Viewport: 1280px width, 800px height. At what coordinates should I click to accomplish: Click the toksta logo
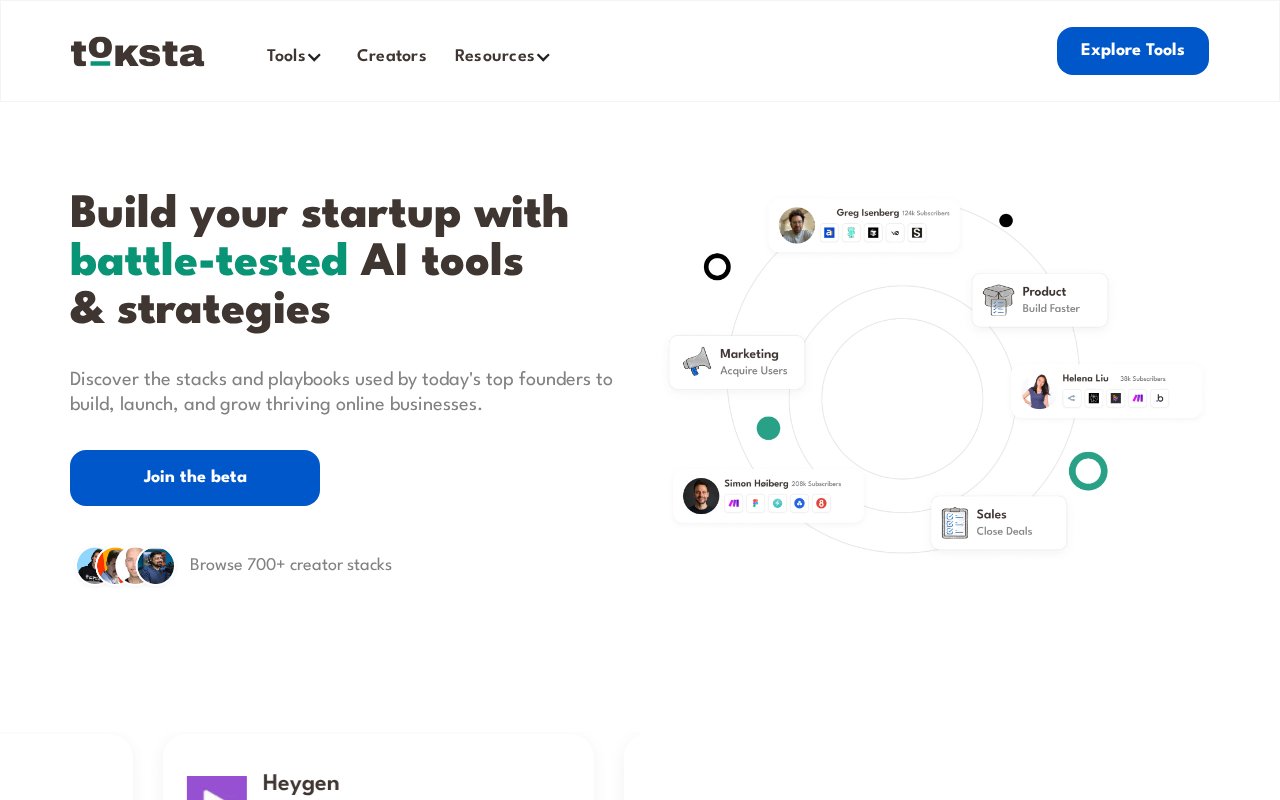(x=137, y=52)
